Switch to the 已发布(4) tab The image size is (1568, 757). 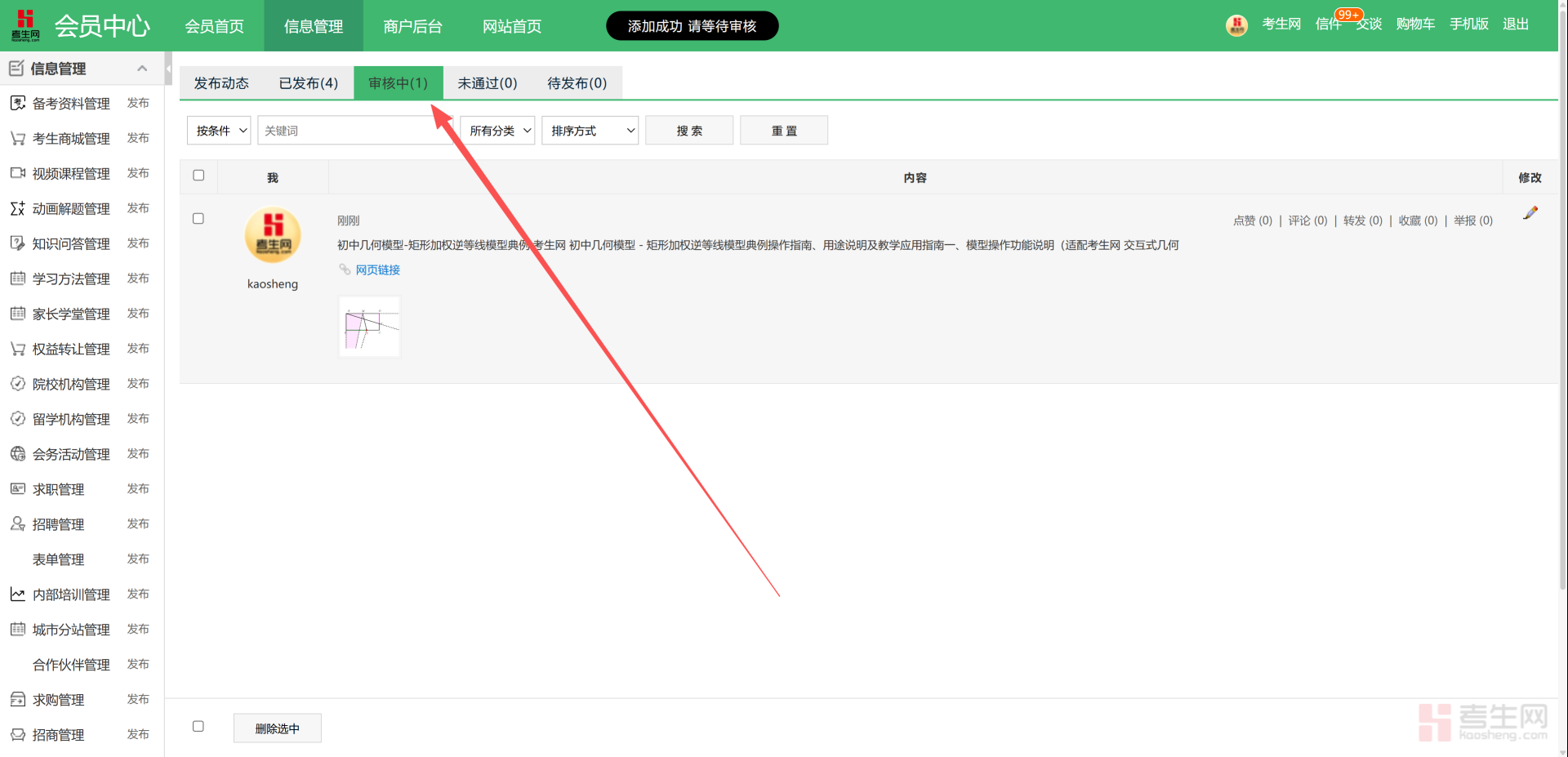[308, 83]
